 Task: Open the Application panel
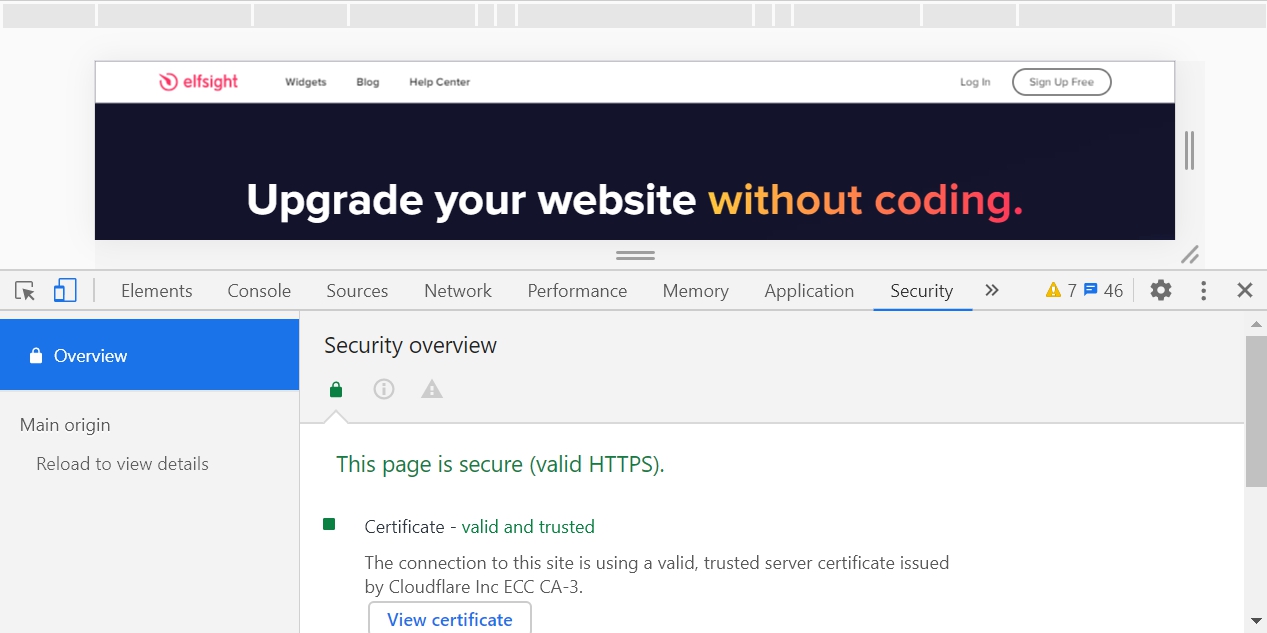click(809, 290)
